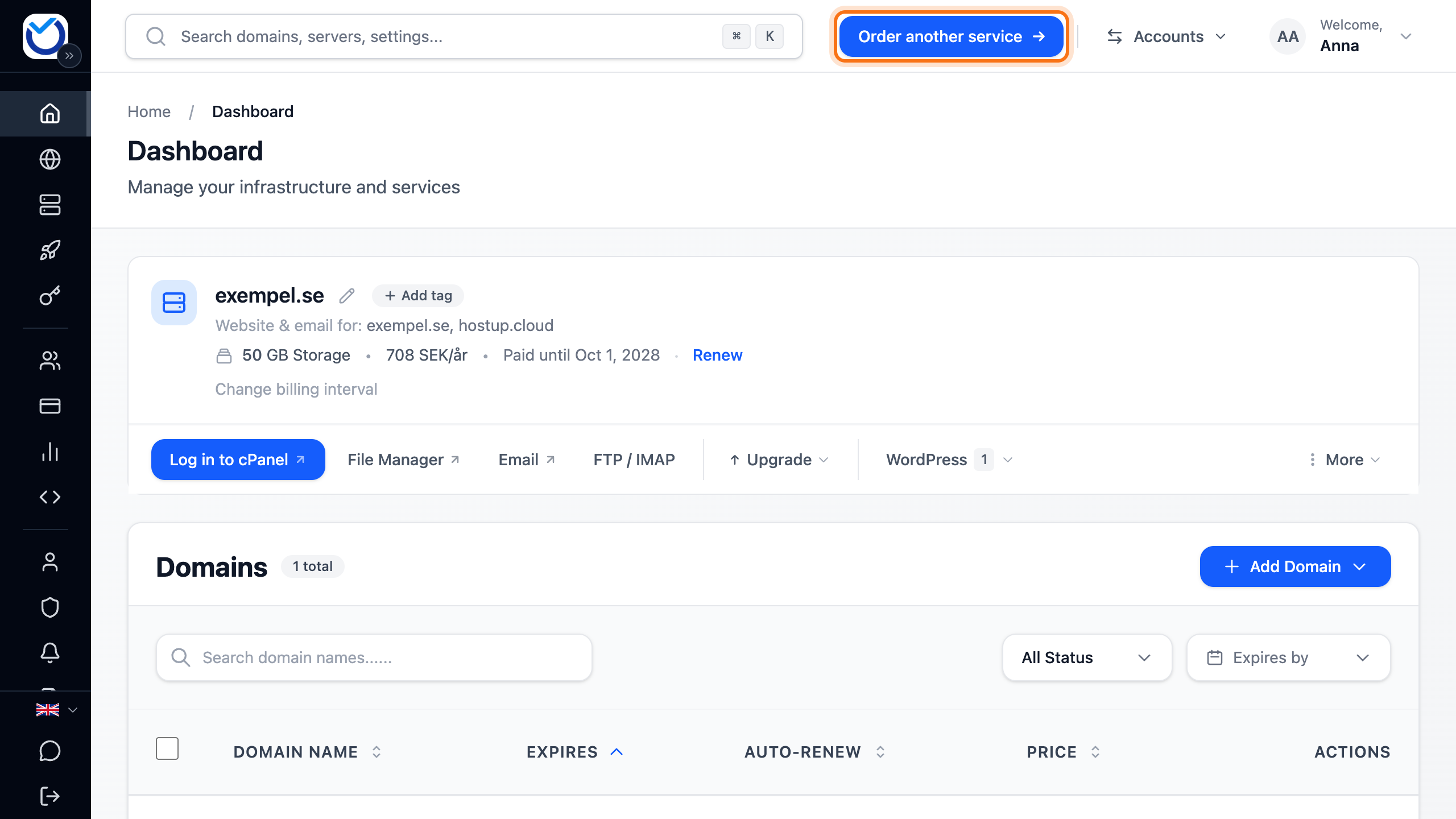Click the pencil edit icon beside exempel.se
Viewport: 1456px width, 819px height.
(347, 296)
